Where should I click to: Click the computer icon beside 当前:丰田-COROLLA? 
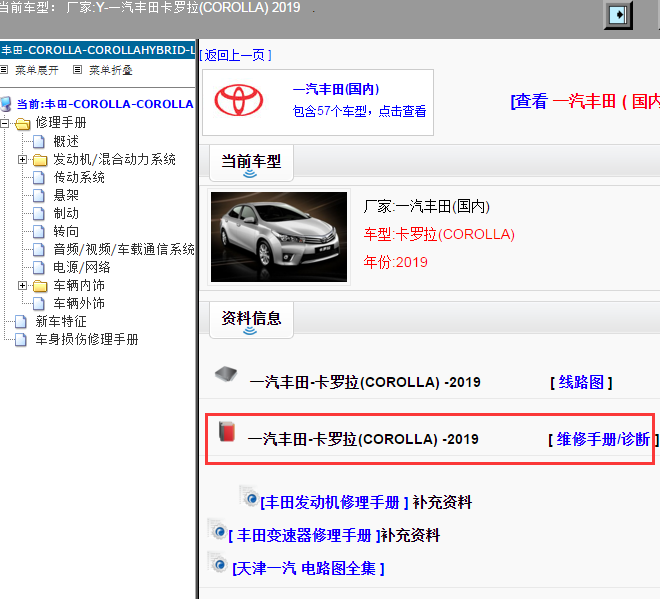pyautogui.click(x=6, y=104)
